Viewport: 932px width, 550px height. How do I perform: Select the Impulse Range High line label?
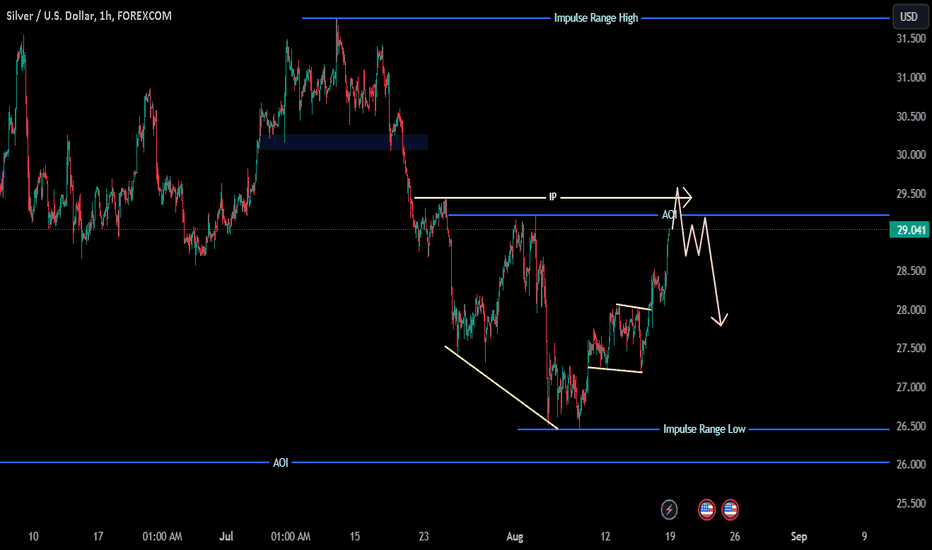coord(596,18)
